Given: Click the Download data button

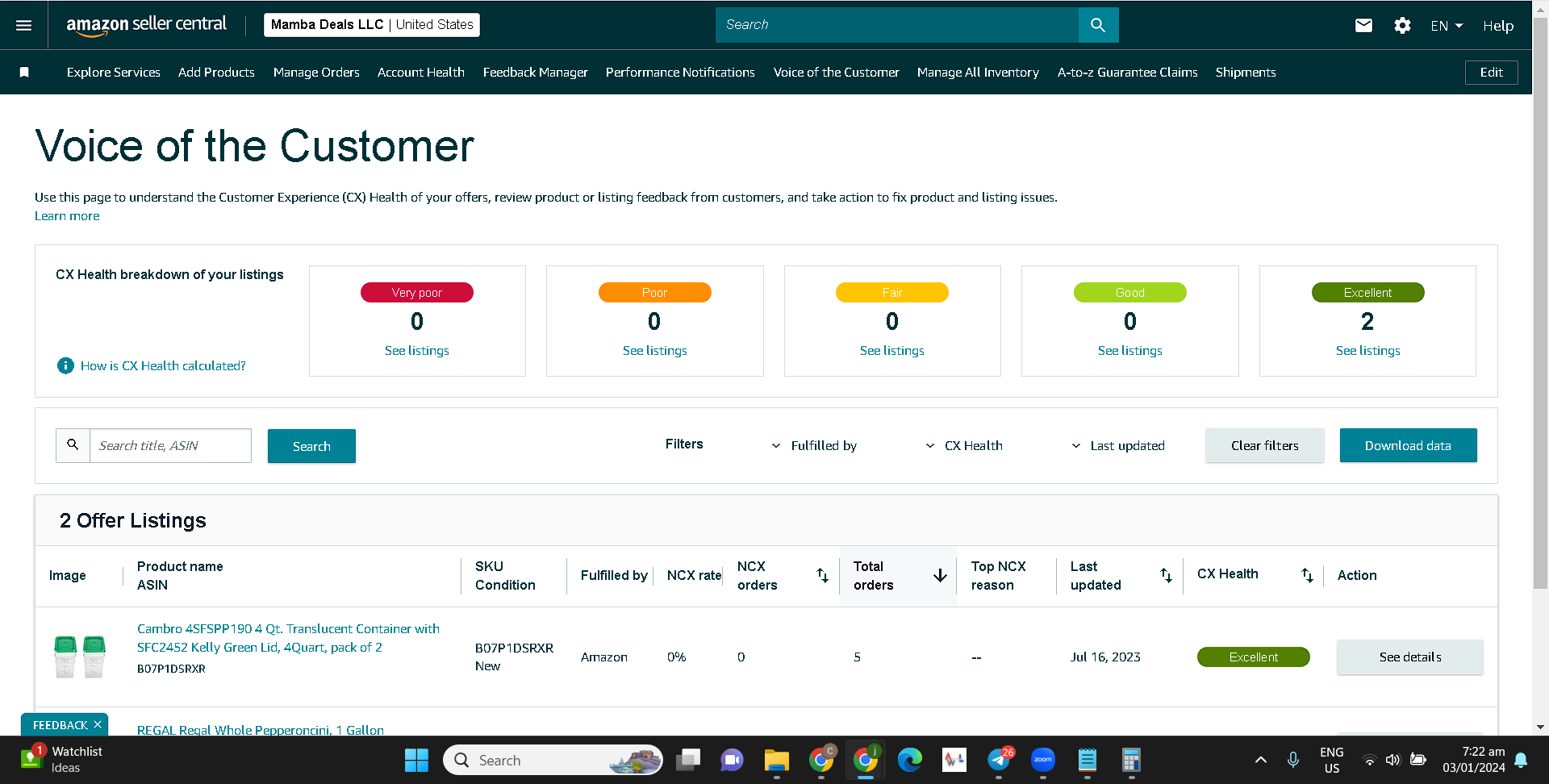Looking at the screenshot, I should (x=1408, y=446).
